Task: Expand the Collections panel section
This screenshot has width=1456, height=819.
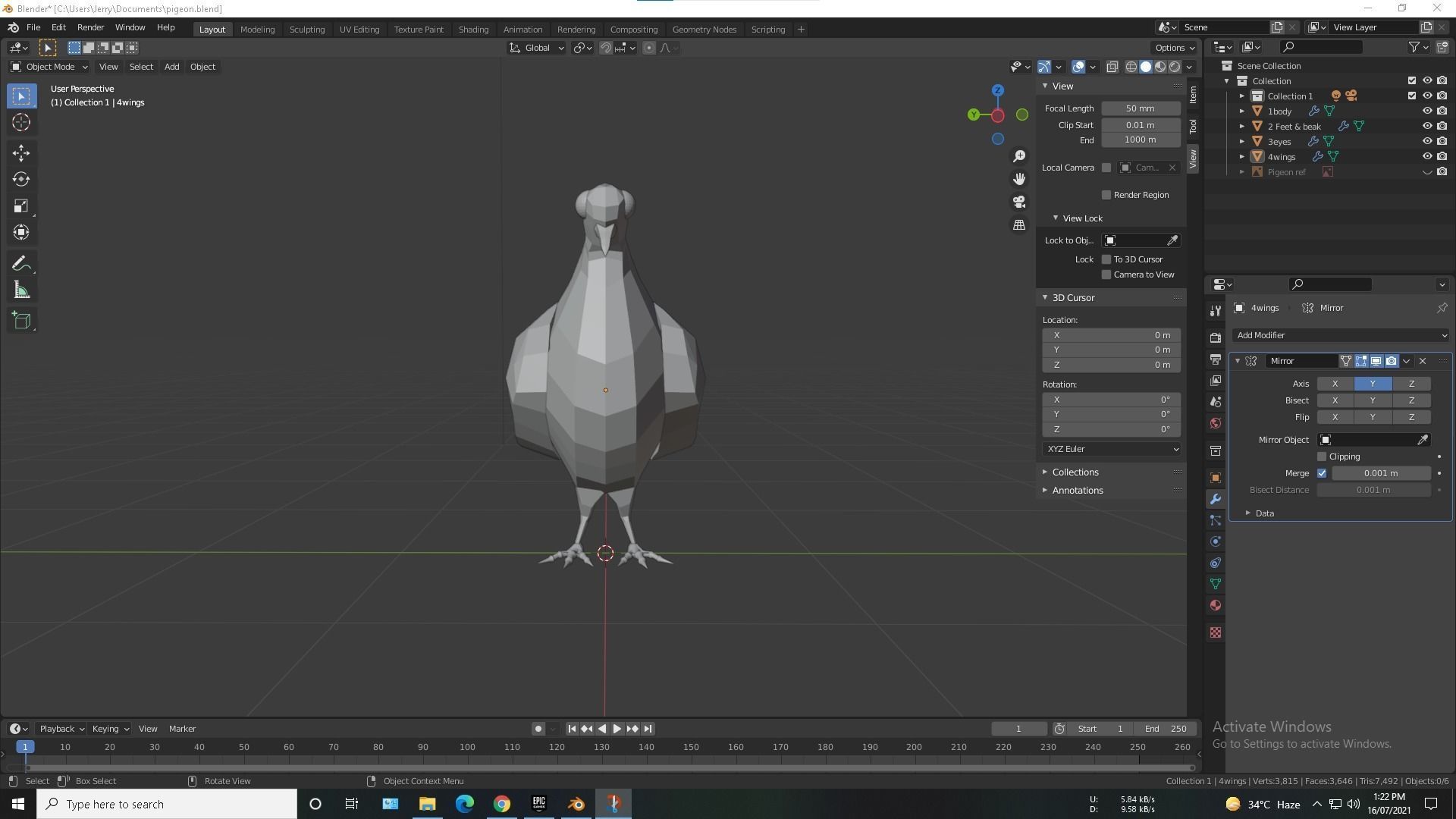Action: (1075, 472)
